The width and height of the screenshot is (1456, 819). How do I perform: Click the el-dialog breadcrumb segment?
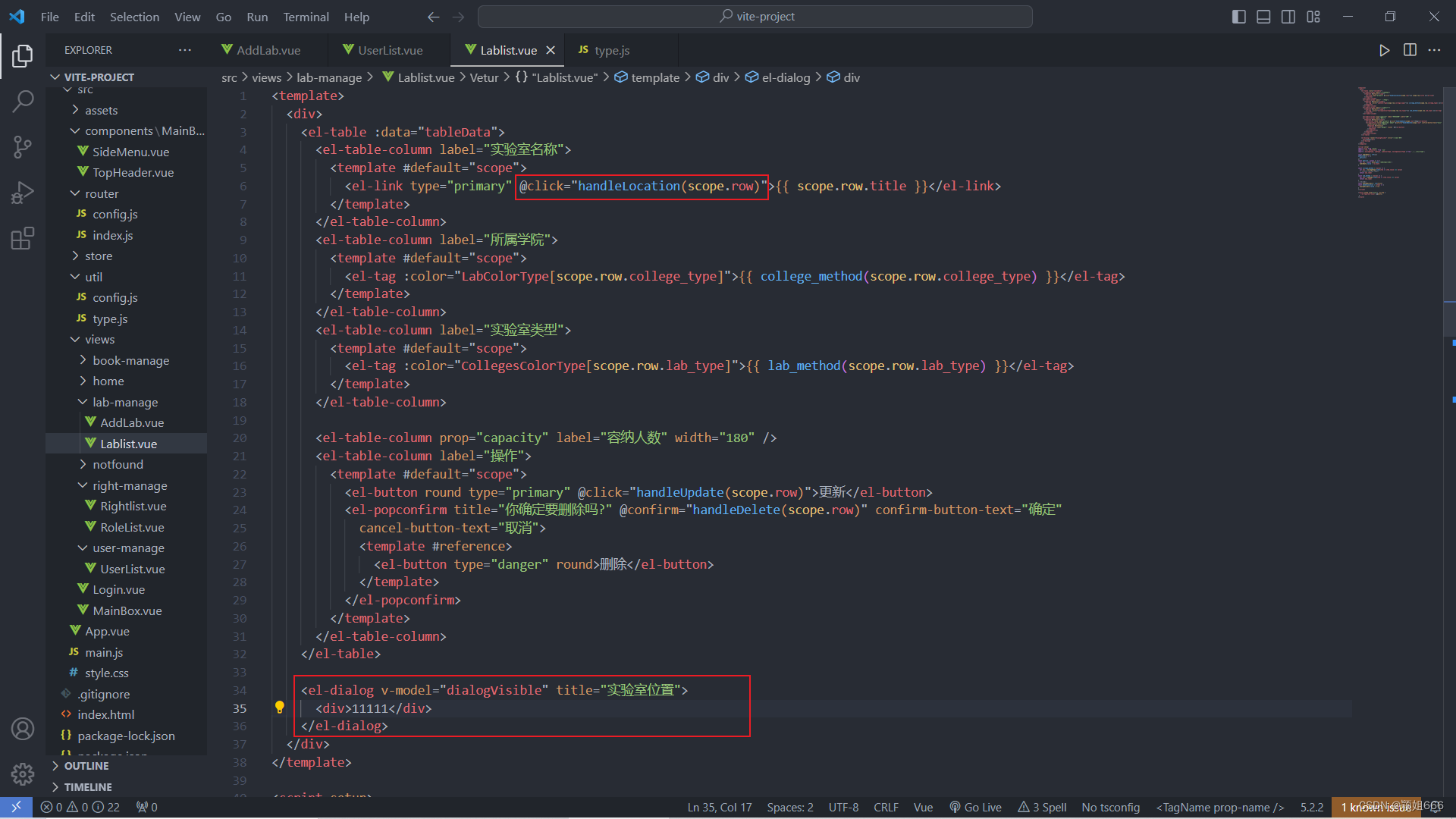[786, 77]
